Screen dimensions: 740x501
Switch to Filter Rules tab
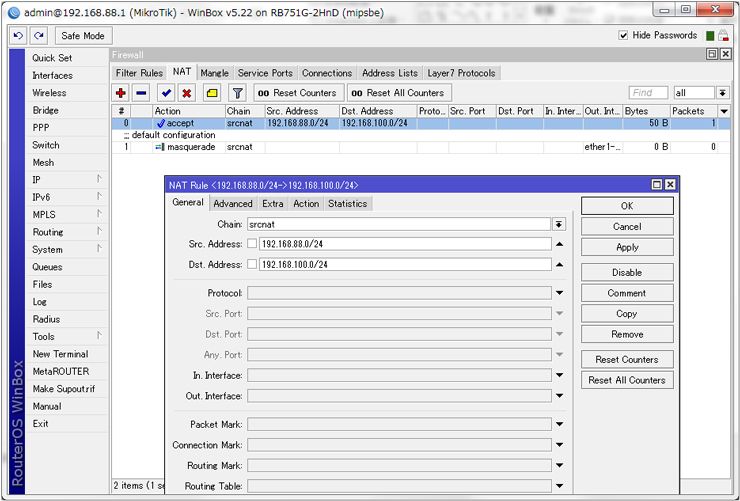[139, 73]
